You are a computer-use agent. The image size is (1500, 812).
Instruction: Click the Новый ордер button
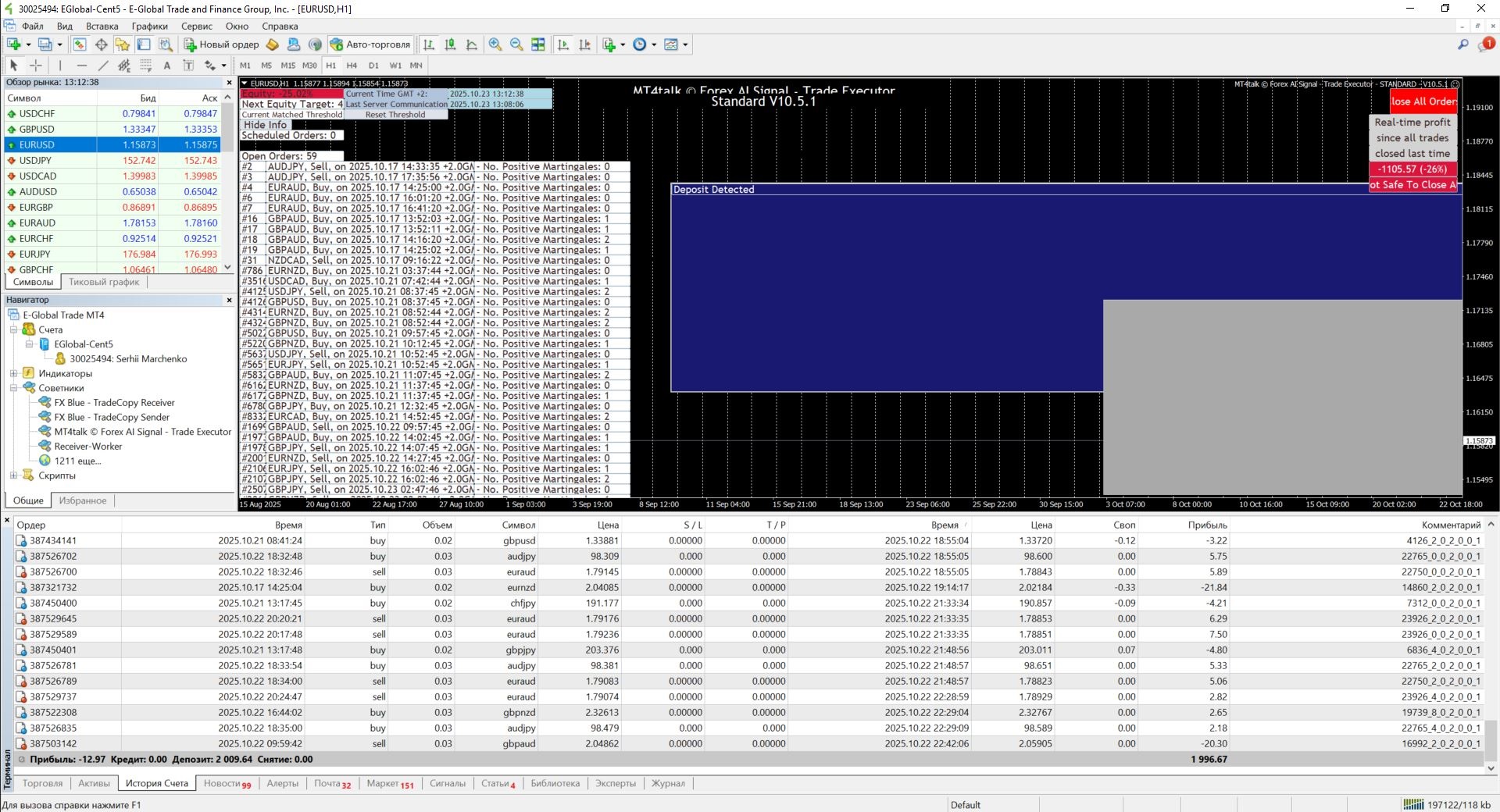(x=221, y=45)
